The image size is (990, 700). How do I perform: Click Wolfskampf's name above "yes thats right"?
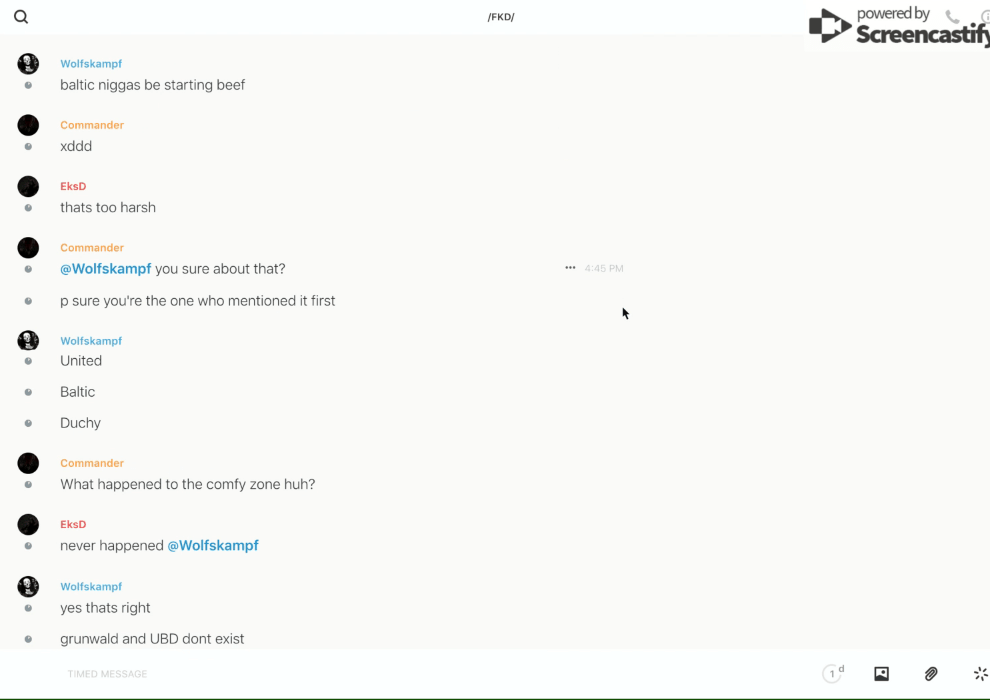tap(91, 587)
